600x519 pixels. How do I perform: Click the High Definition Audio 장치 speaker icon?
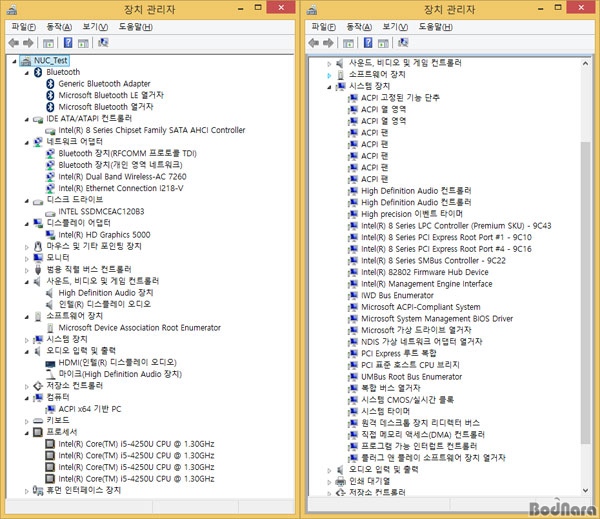(49, 293)
